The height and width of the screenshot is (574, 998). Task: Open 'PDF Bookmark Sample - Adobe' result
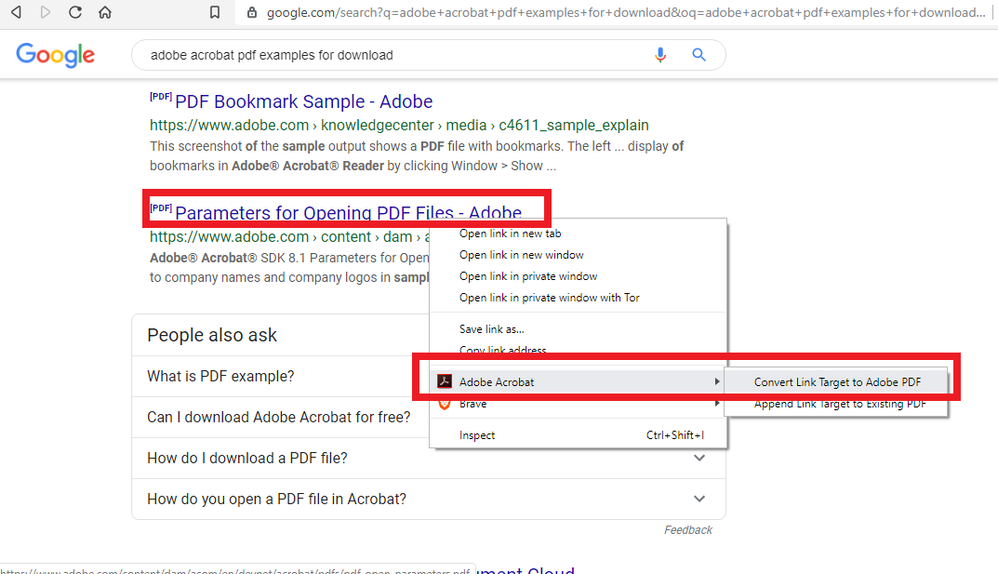303,102
